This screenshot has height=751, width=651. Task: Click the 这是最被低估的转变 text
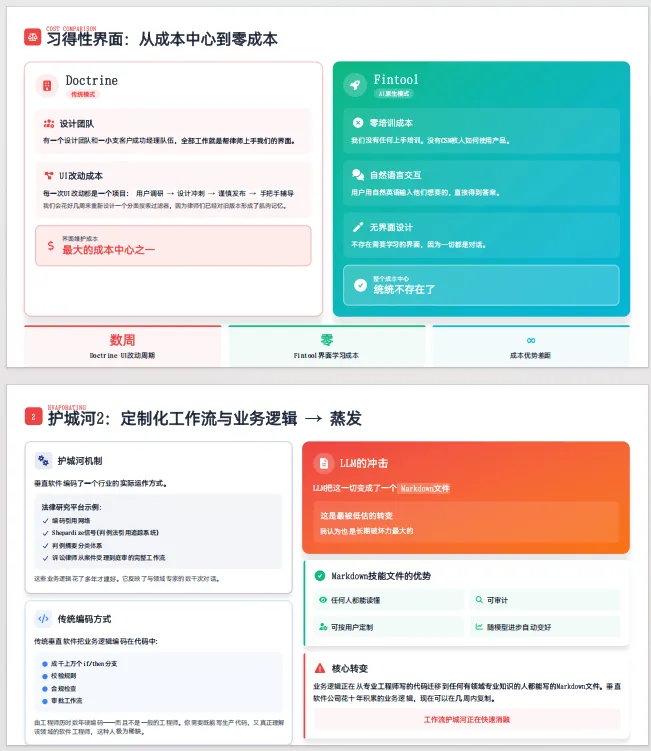[x=356, y=515]
